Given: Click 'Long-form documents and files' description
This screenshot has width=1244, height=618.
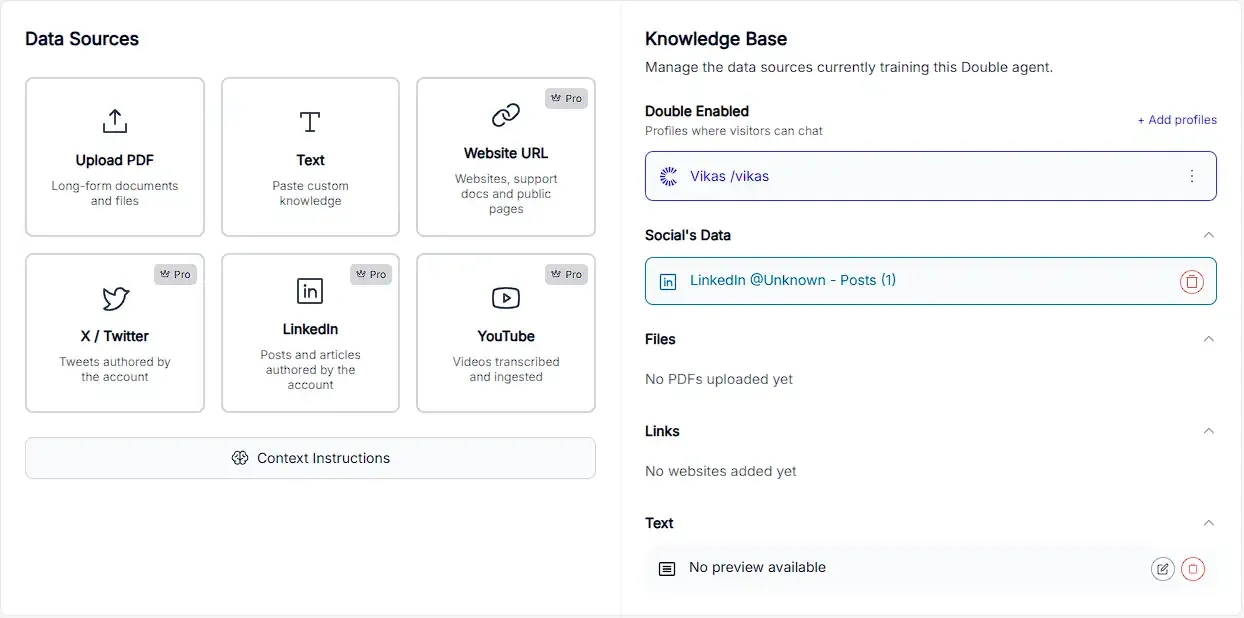Looking at the screenshot, I should pyautogui.click(x=115, y=193).
